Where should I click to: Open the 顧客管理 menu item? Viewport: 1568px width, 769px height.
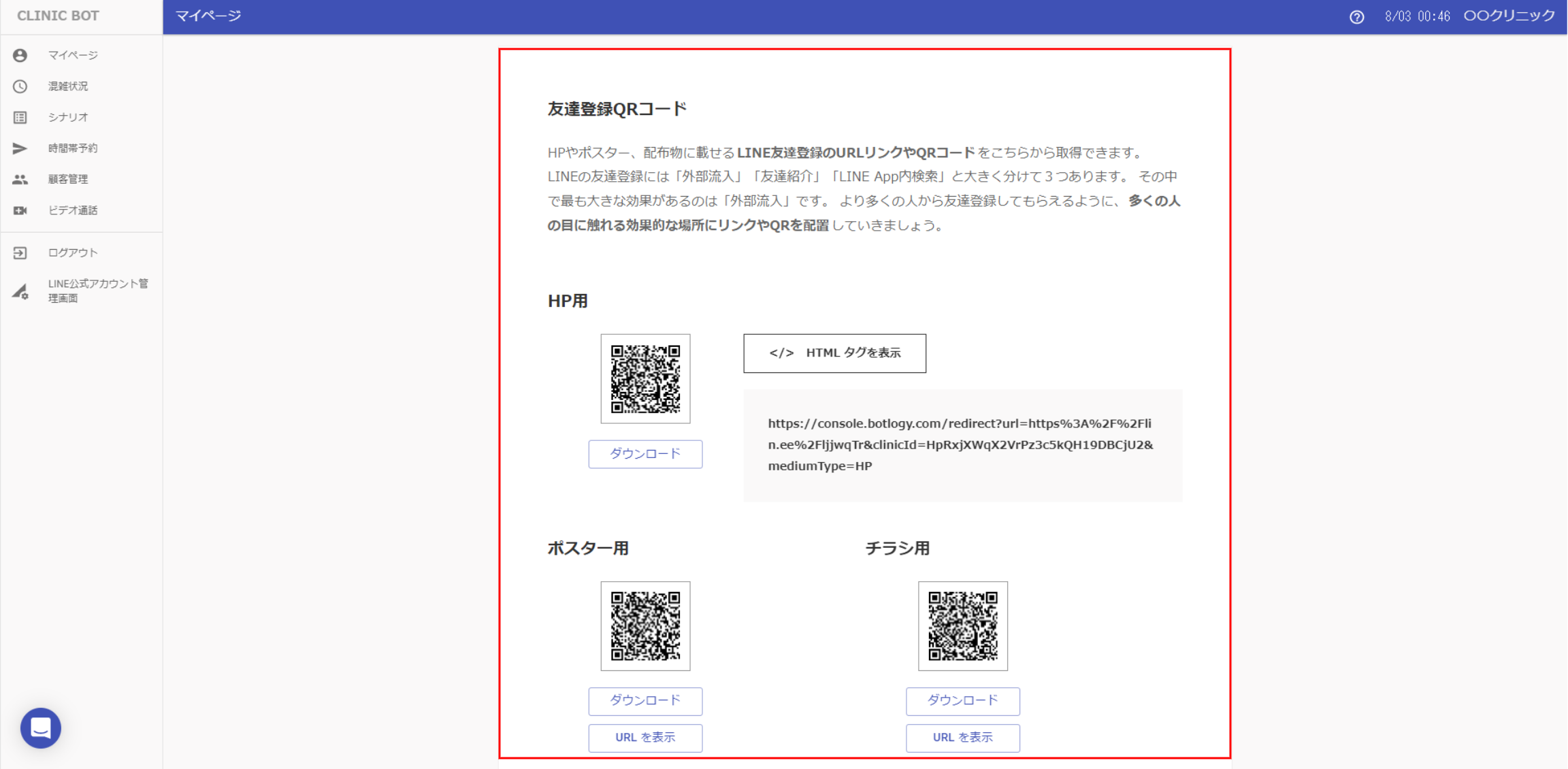(68, 180)
